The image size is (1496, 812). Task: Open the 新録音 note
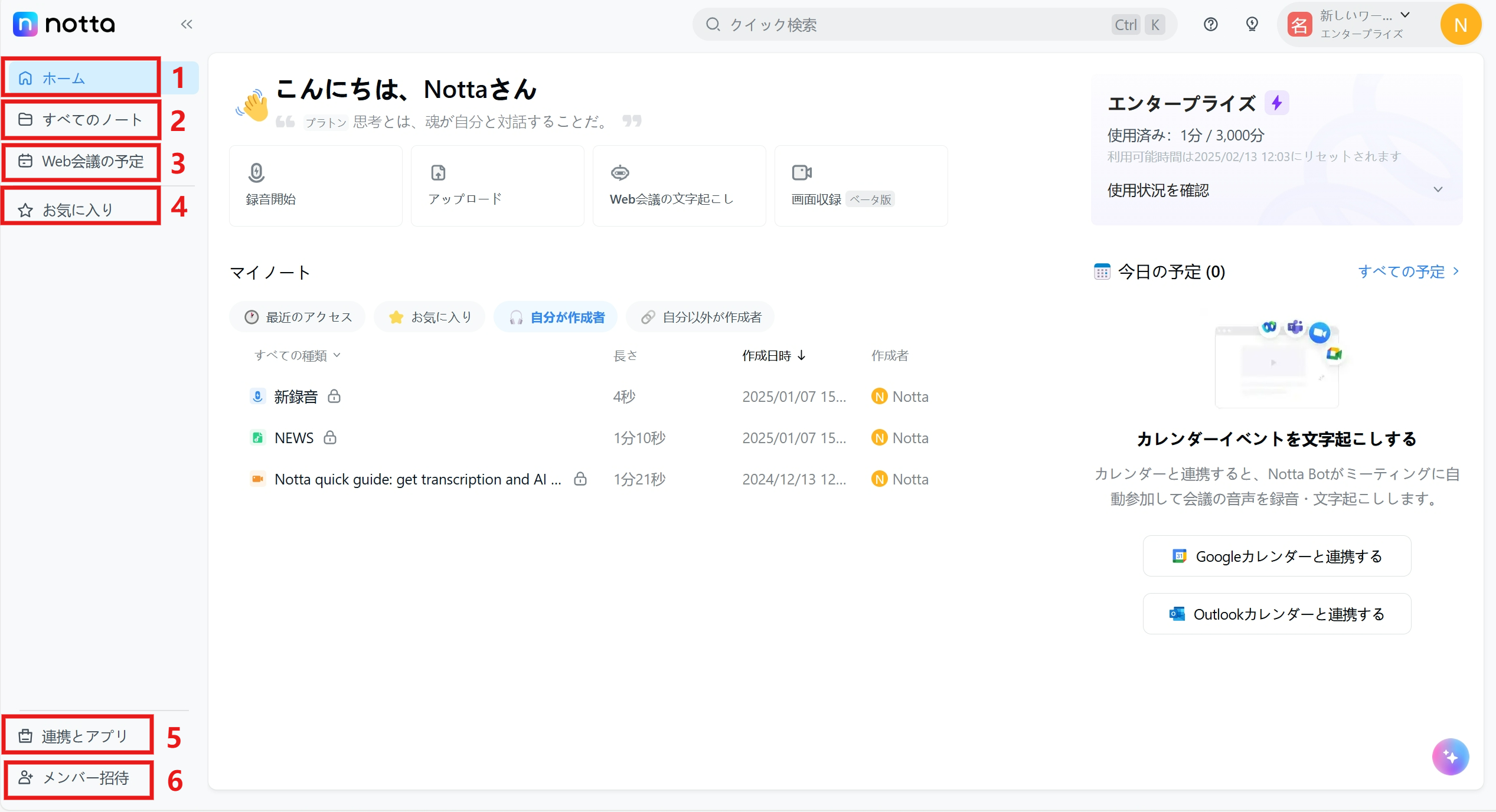[296, 397]
